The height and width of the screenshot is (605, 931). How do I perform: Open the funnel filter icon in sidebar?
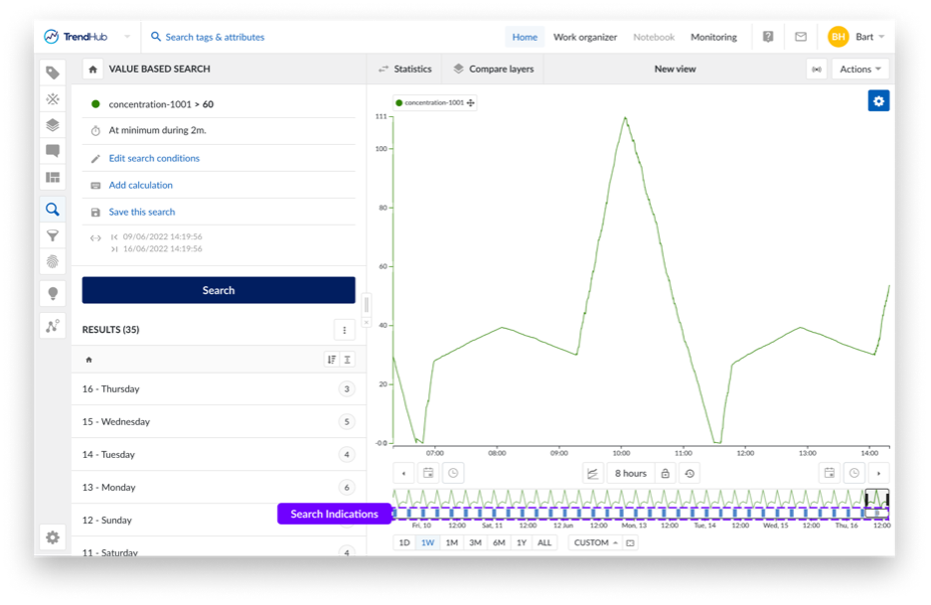coord(53,236)
